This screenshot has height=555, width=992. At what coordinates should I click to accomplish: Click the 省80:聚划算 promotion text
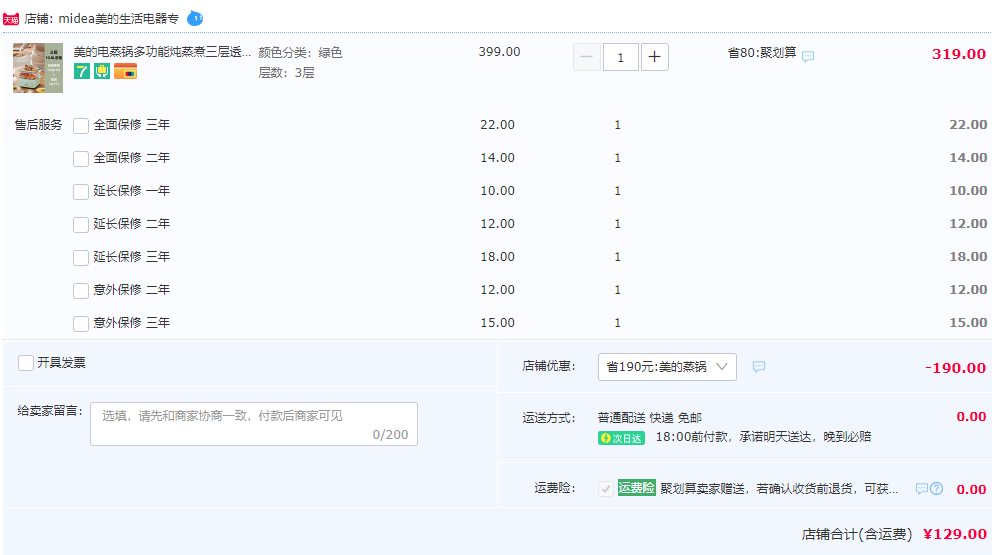(762, 53)
